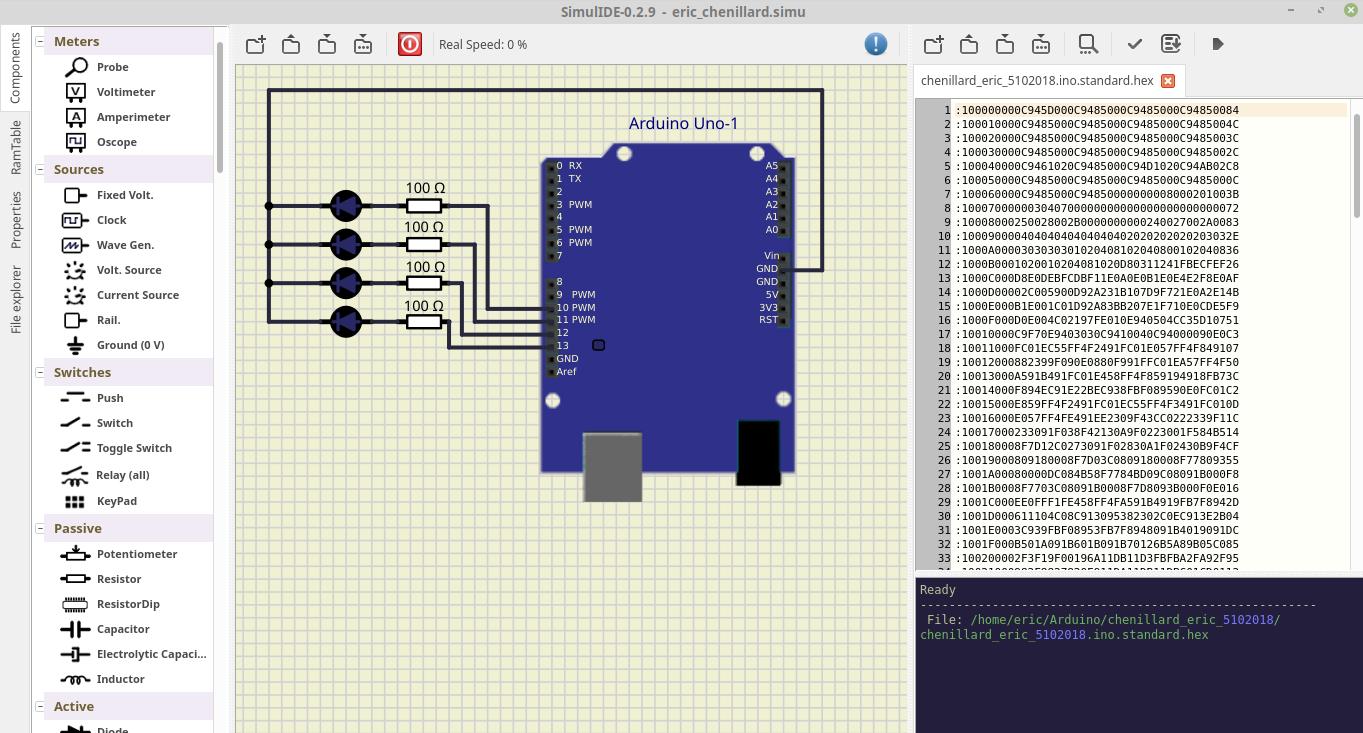Open a circuit file

pyautogui.click(x=291, y=44)
